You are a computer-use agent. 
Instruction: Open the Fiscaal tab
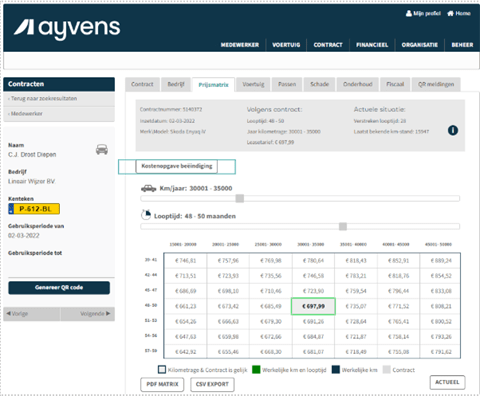[395, 84]
